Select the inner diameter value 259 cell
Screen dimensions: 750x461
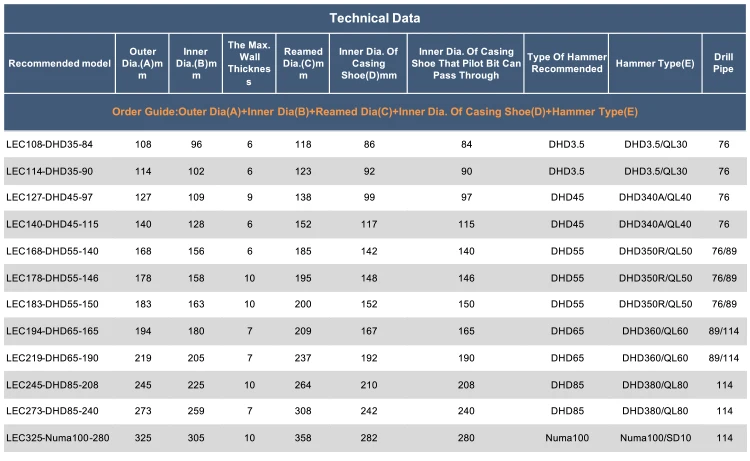[195, 410]
